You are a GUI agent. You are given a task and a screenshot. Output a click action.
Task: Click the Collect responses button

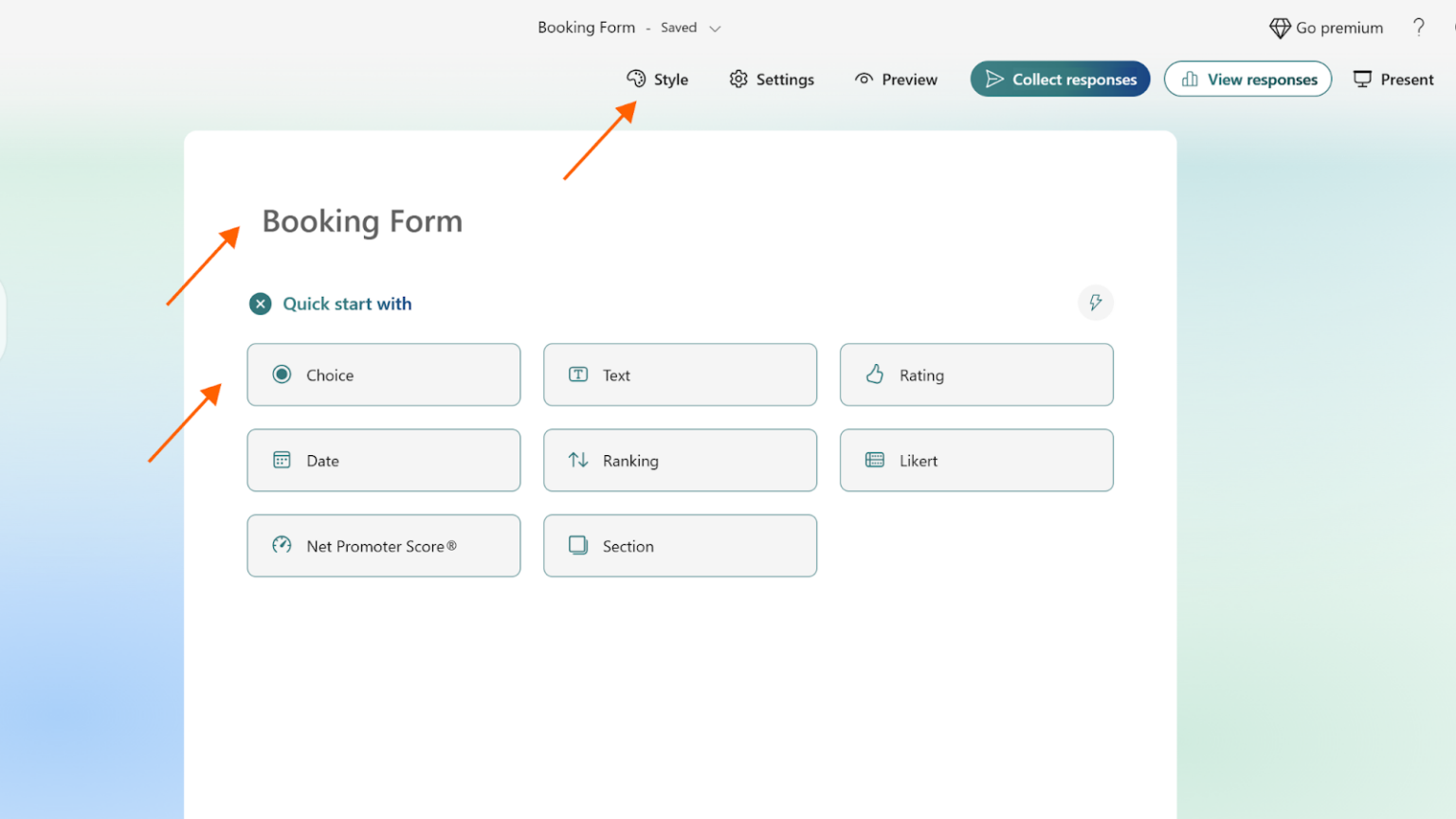[x=1060, y=79]
